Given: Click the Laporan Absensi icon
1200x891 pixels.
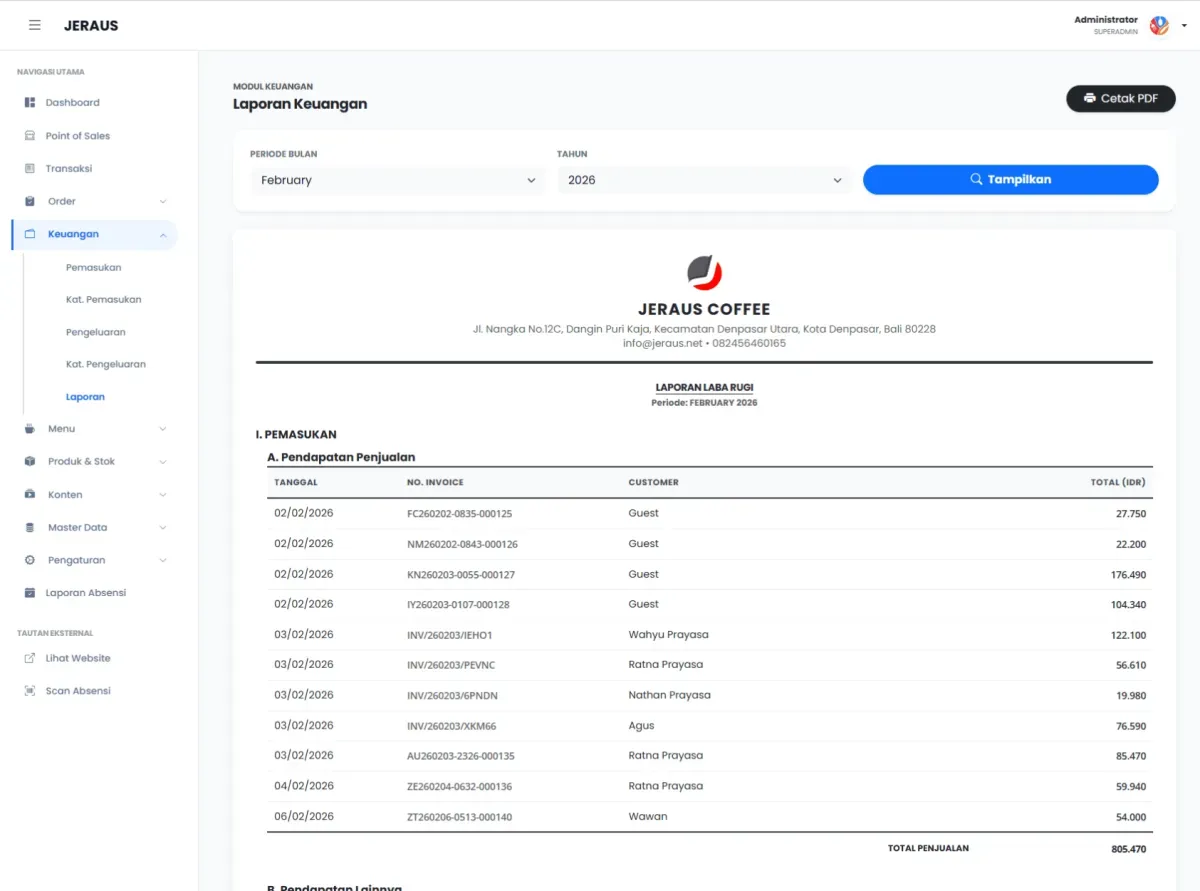Looking at the screenshot, I should (x=30, y=593).
